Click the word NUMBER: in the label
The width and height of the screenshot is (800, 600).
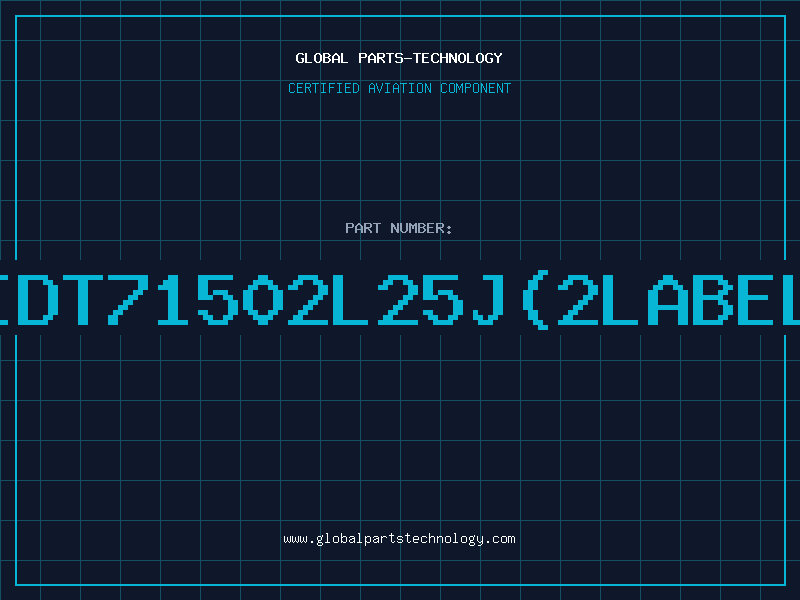(x=421, y=228)
